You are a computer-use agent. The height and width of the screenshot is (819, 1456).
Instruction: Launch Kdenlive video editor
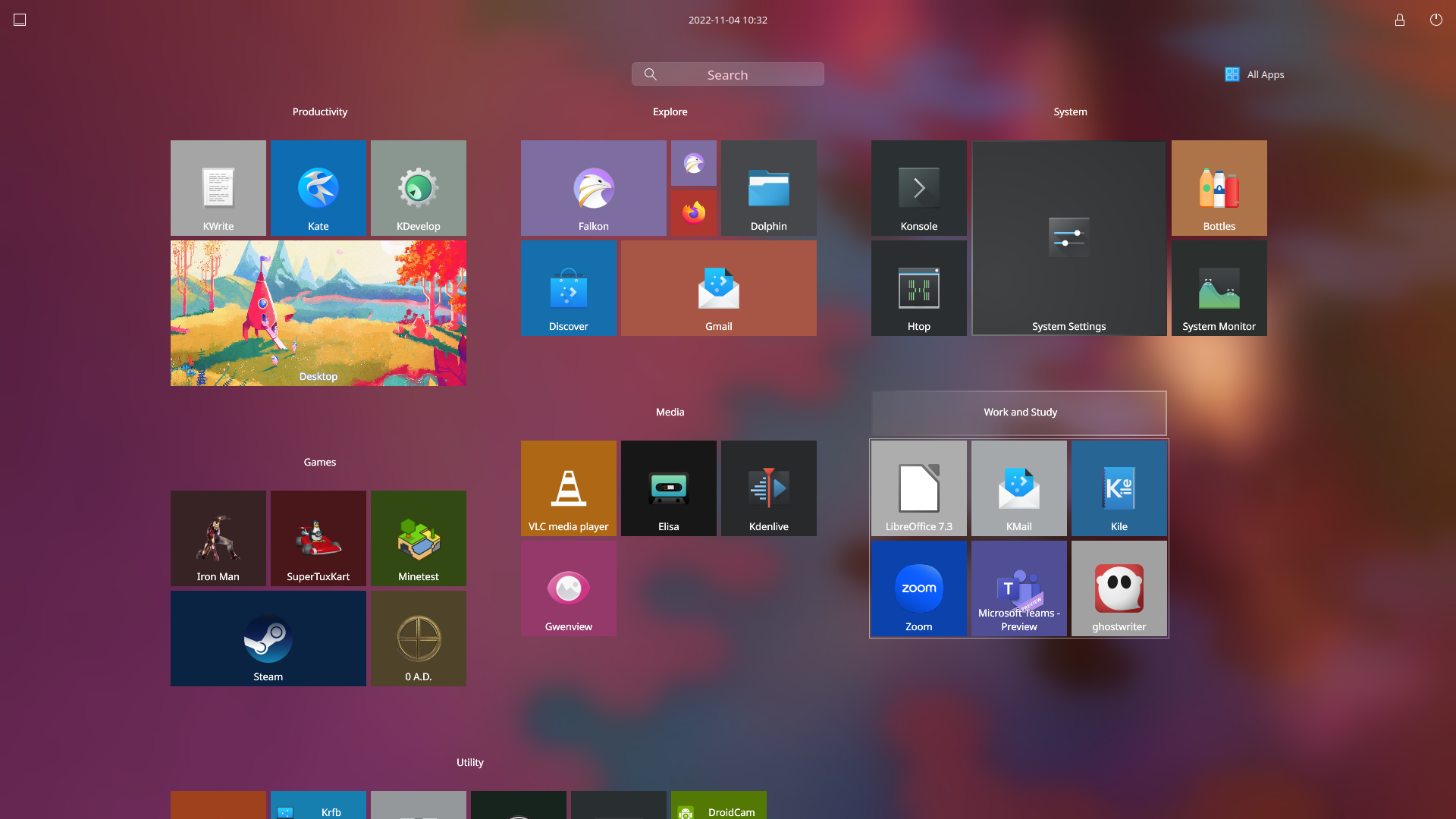(x=769, y=488)
